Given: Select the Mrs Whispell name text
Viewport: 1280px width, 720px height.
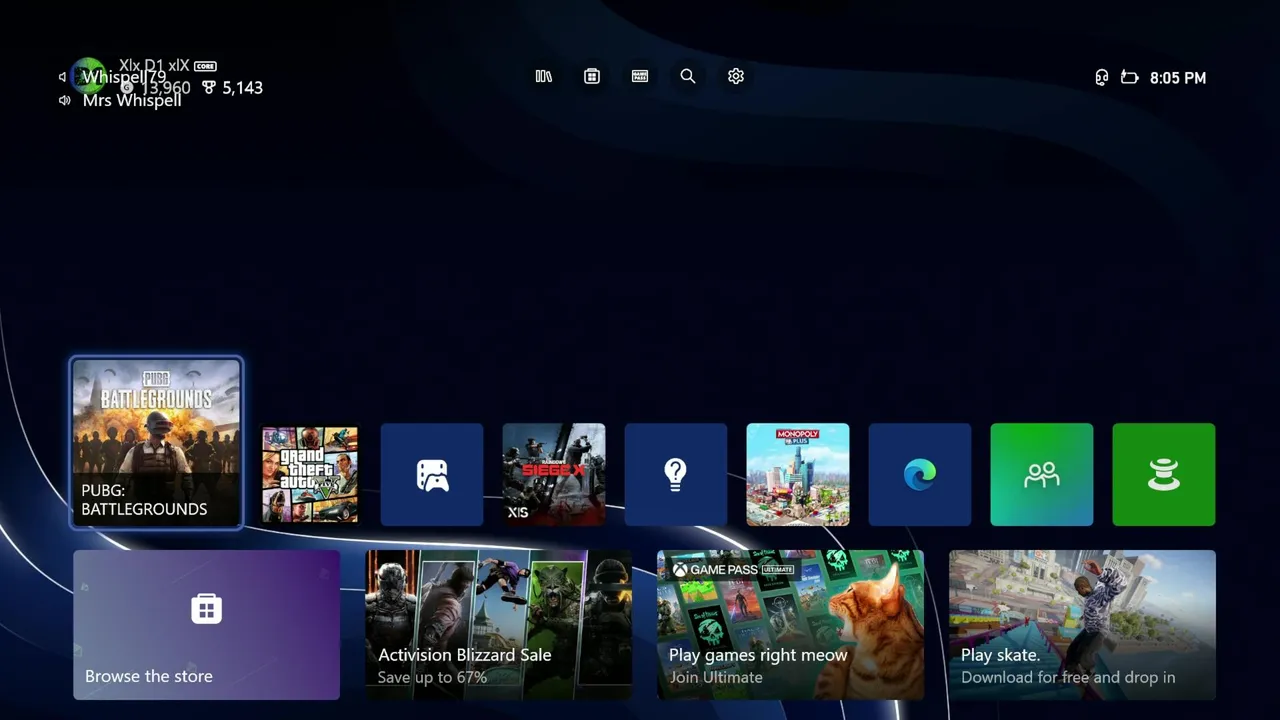Looking at the screenshot, I should point(132,100).
